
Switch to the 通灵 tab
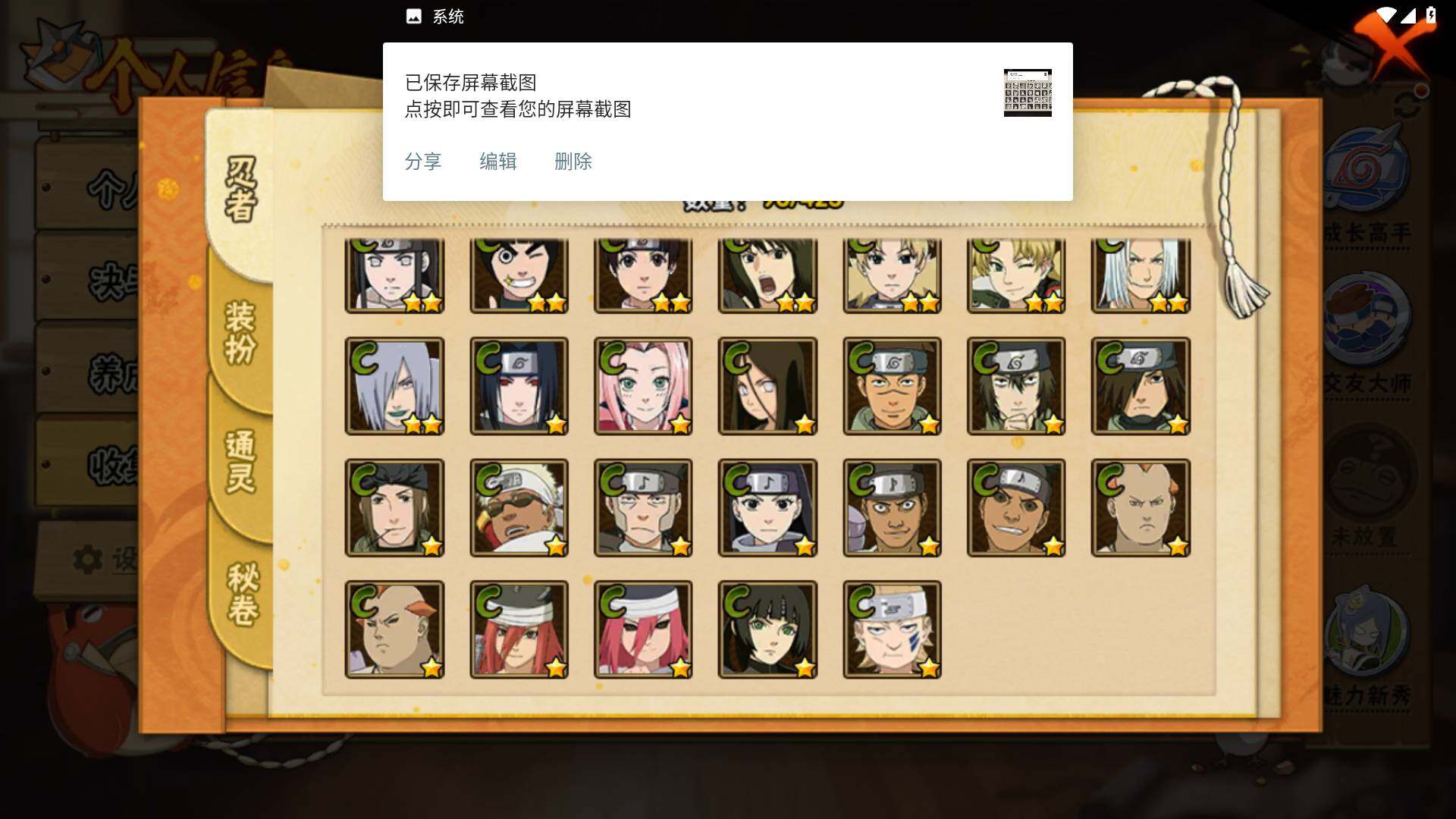(x=241, y=463)
